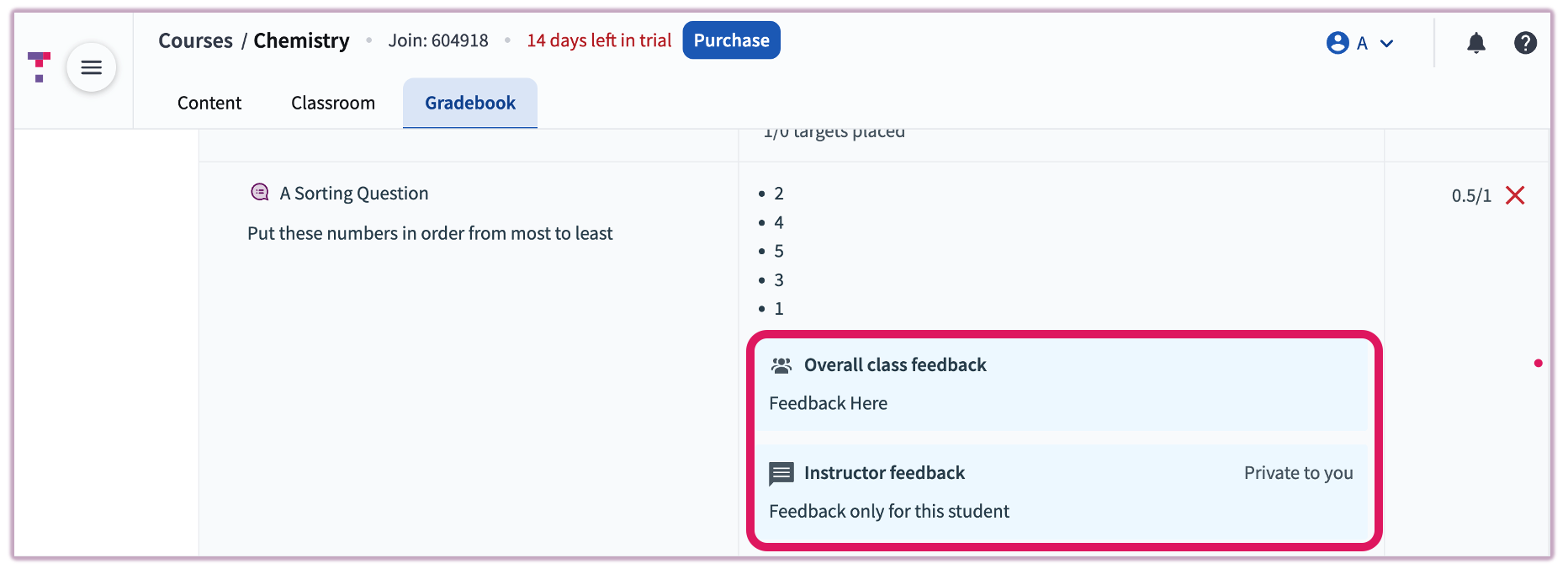Click the red X incorrect answer mark

pos(1515,194)
